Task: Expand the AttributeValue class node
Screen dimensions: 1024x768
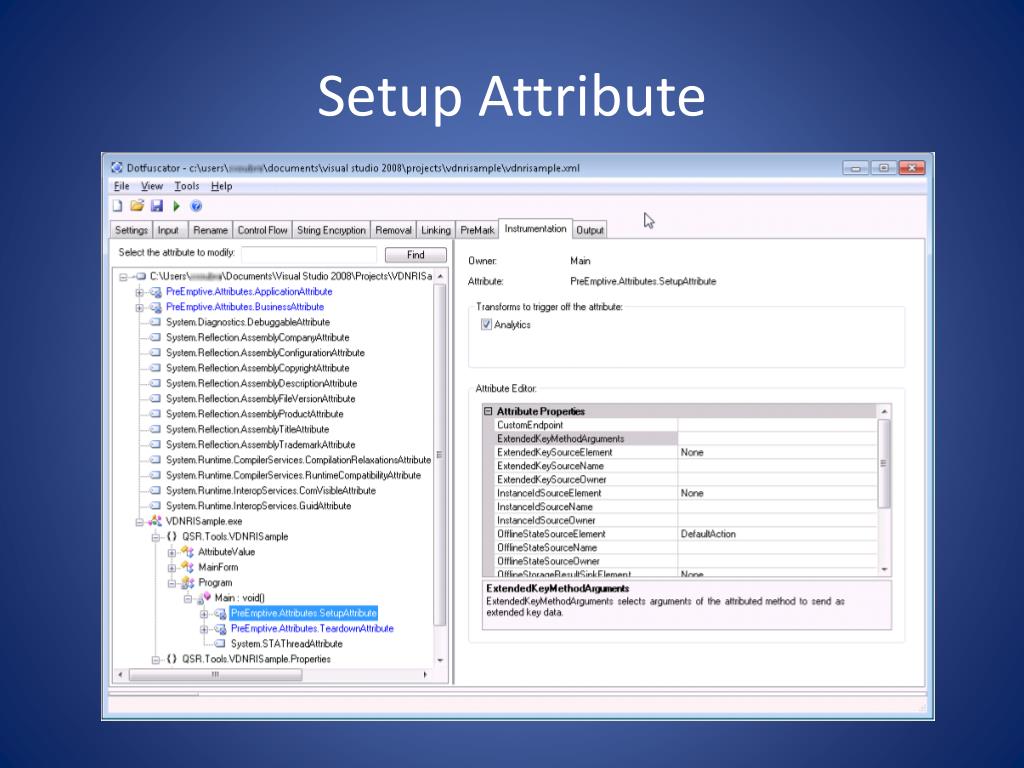Action: coord(172,552)
